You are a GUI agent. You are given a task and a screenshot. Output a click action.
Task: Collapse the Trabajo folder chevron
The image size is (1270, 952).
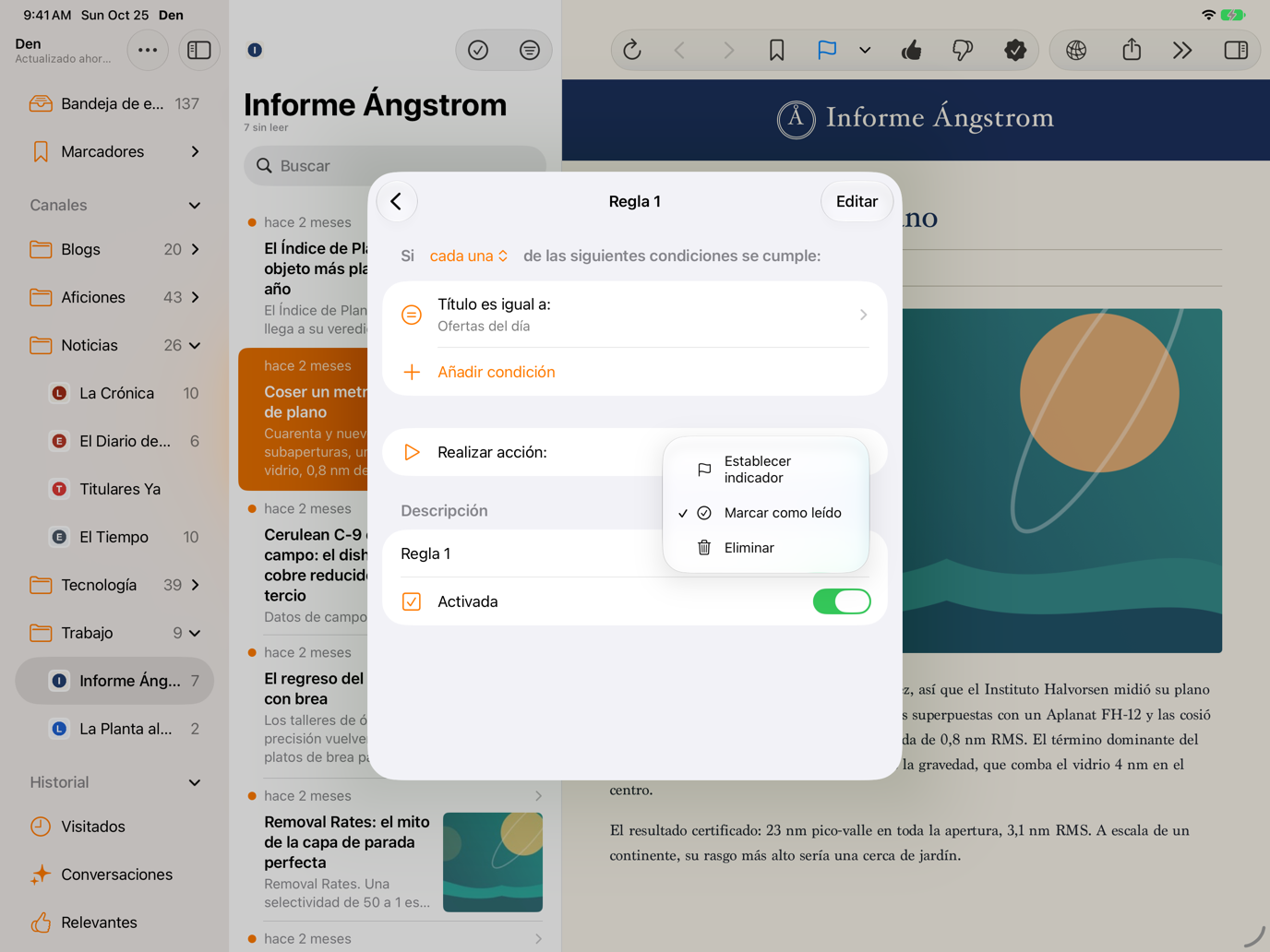(195, 633)
